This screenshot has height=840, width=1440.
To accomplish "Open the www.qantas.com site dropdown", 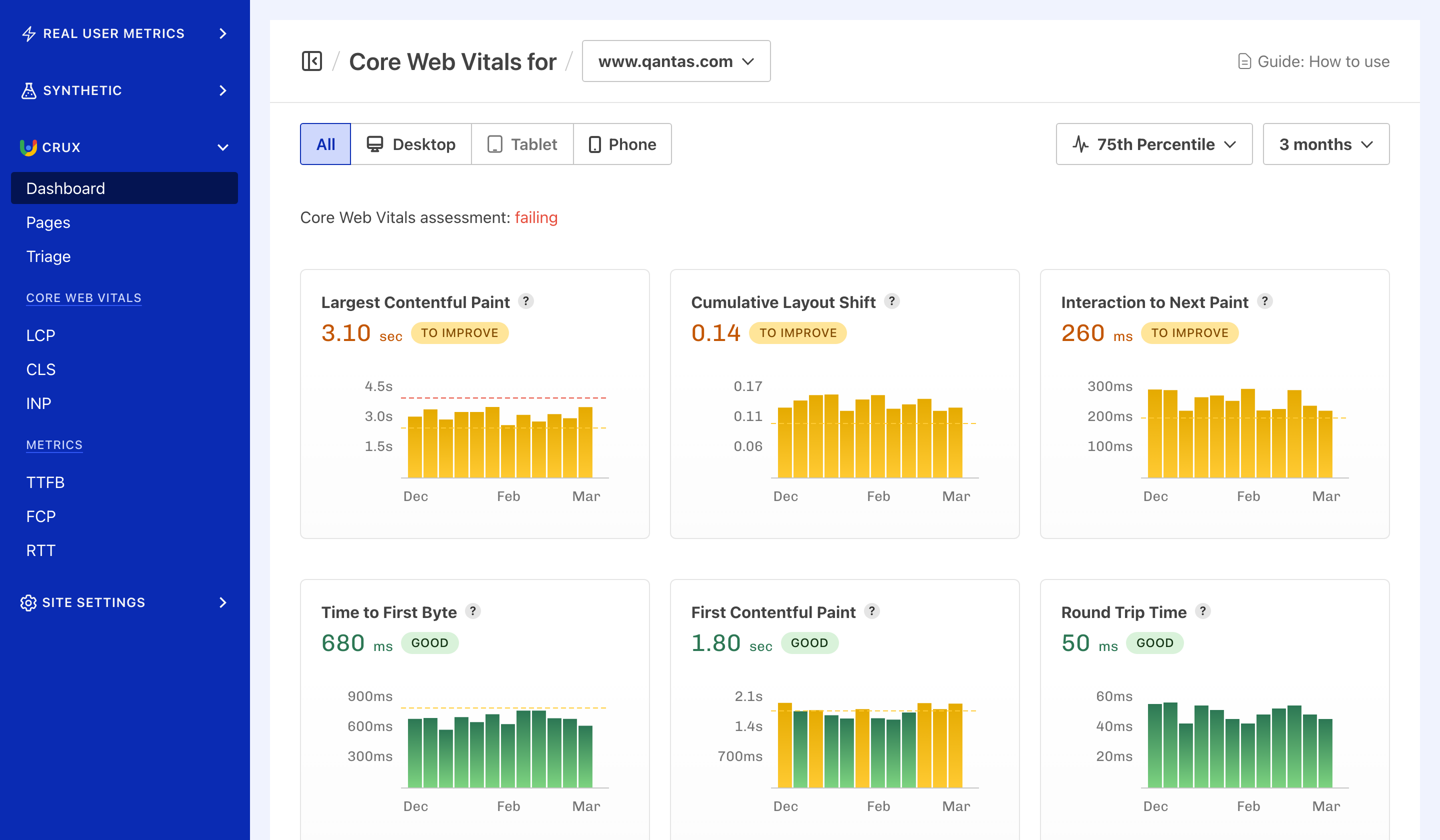I will (676, 61).
